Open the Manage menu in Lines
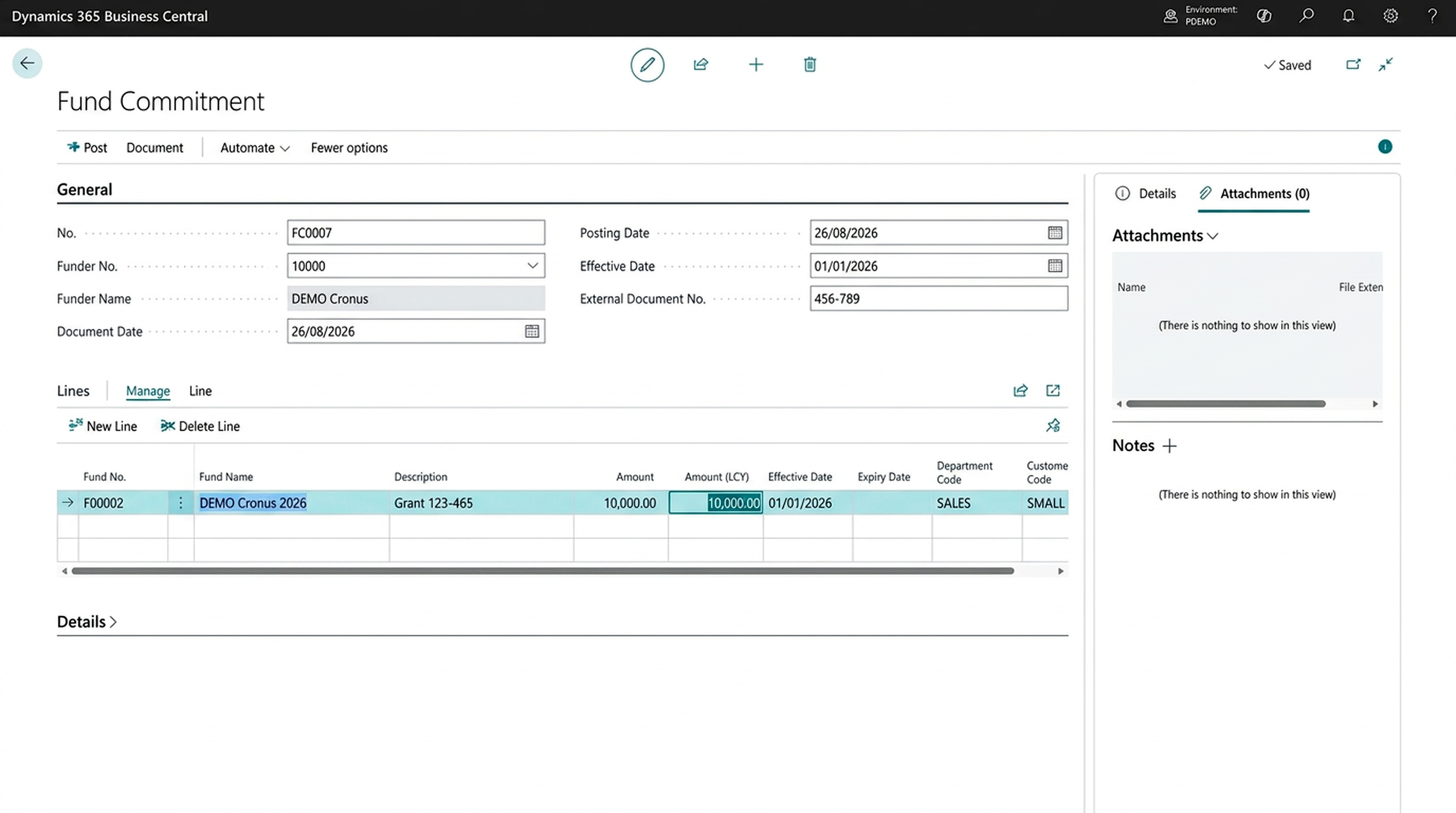 click(148, 391)
